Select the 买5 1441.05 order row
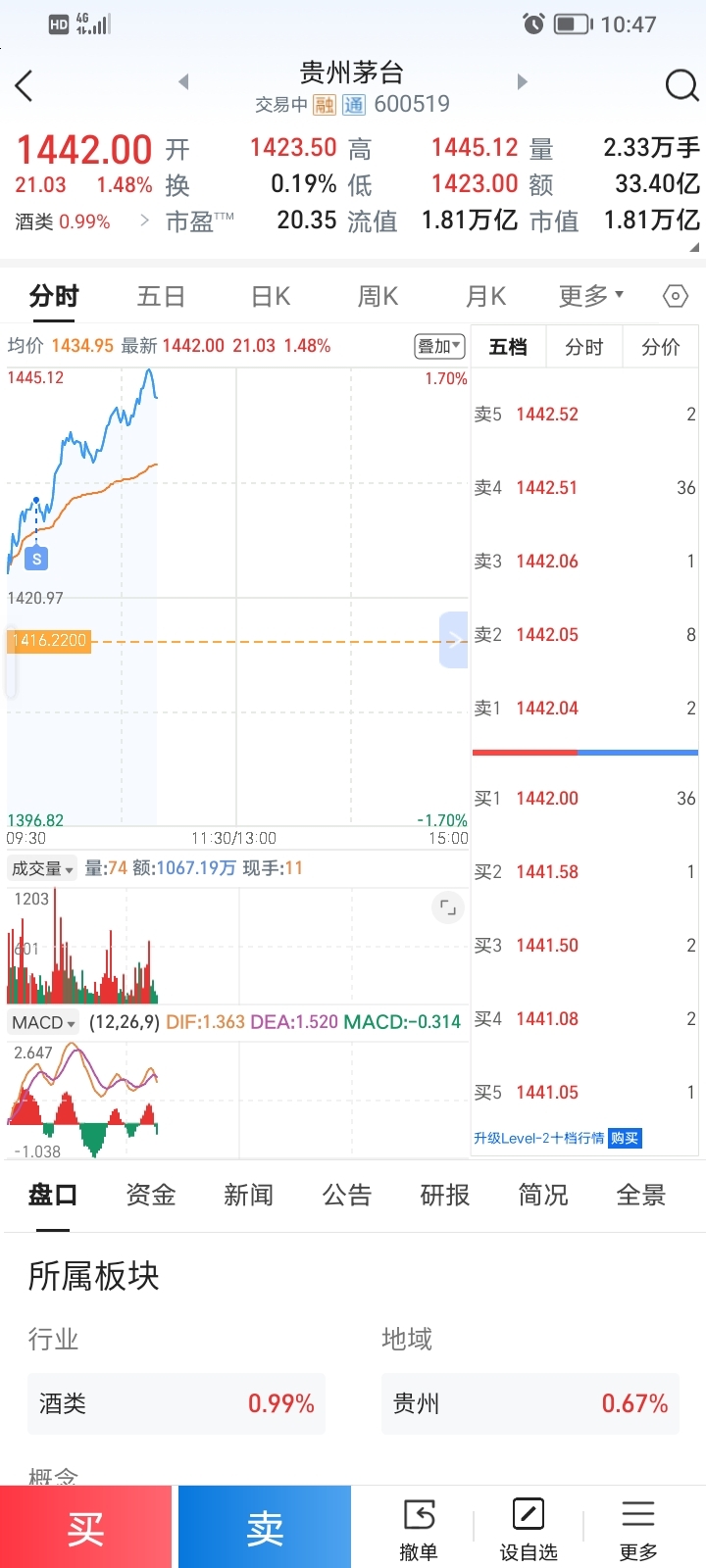Viewport: 706px width, 1568px height. 584,1093
